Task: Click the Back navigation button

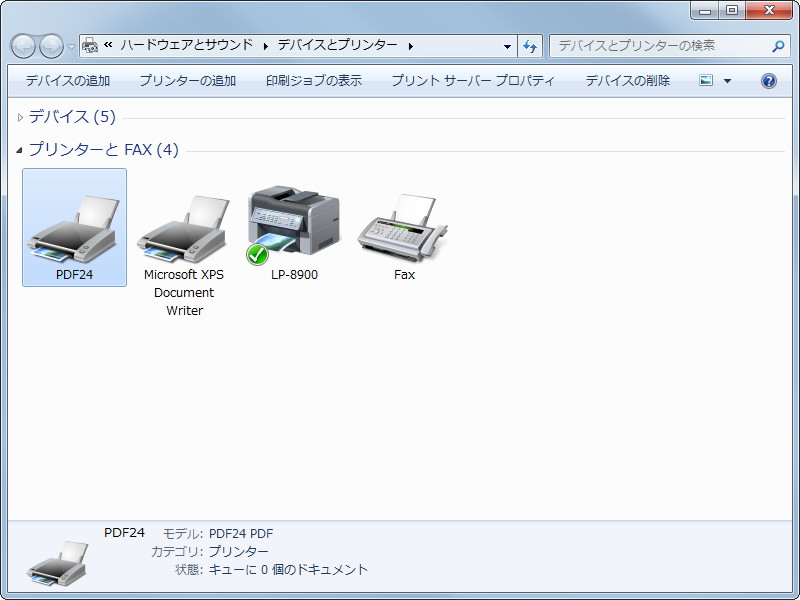Action: coord(23,46)
